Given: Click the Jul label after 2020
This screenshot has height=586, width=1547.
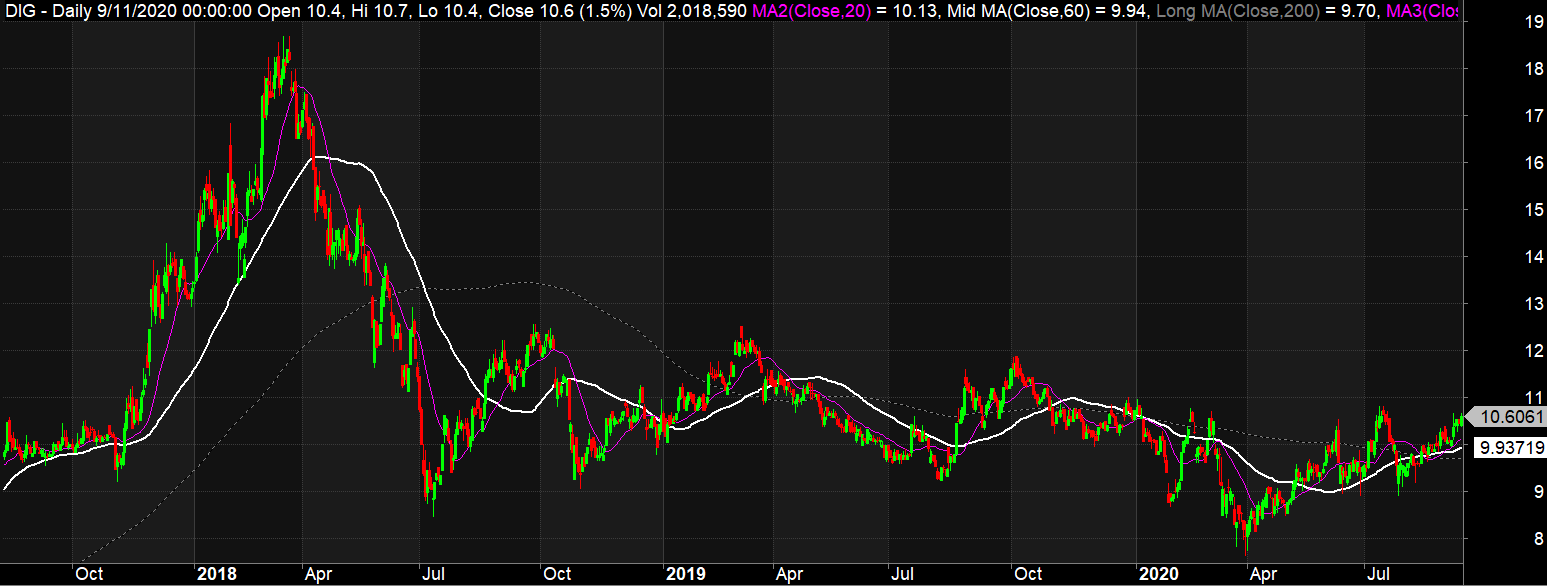Looking at the screenshot, I should click(x=1380, y=574).
